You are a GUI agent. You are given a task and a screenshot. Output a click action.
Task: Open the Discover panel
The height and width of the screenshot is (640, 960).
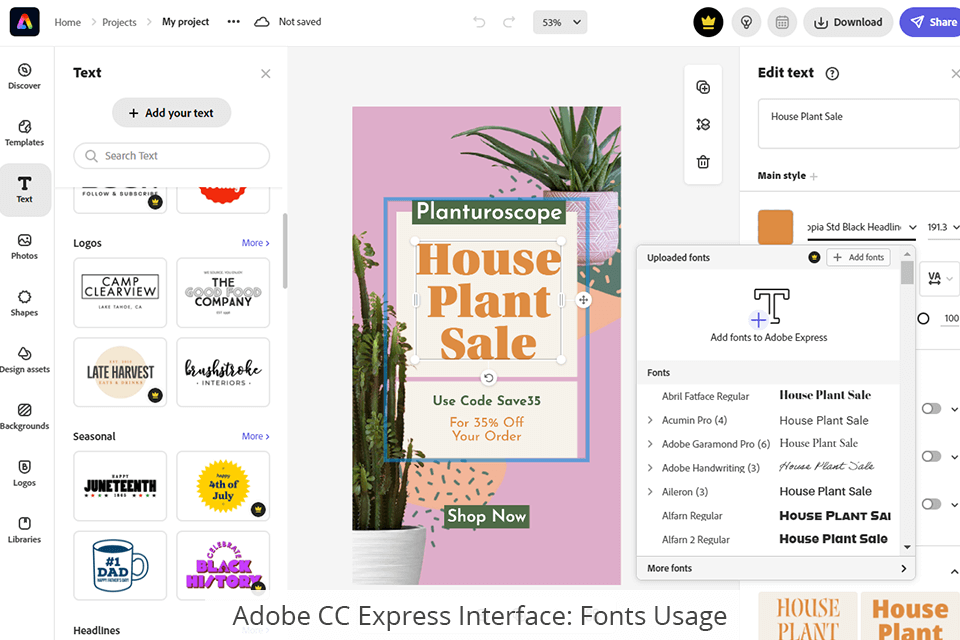[24, 77]
